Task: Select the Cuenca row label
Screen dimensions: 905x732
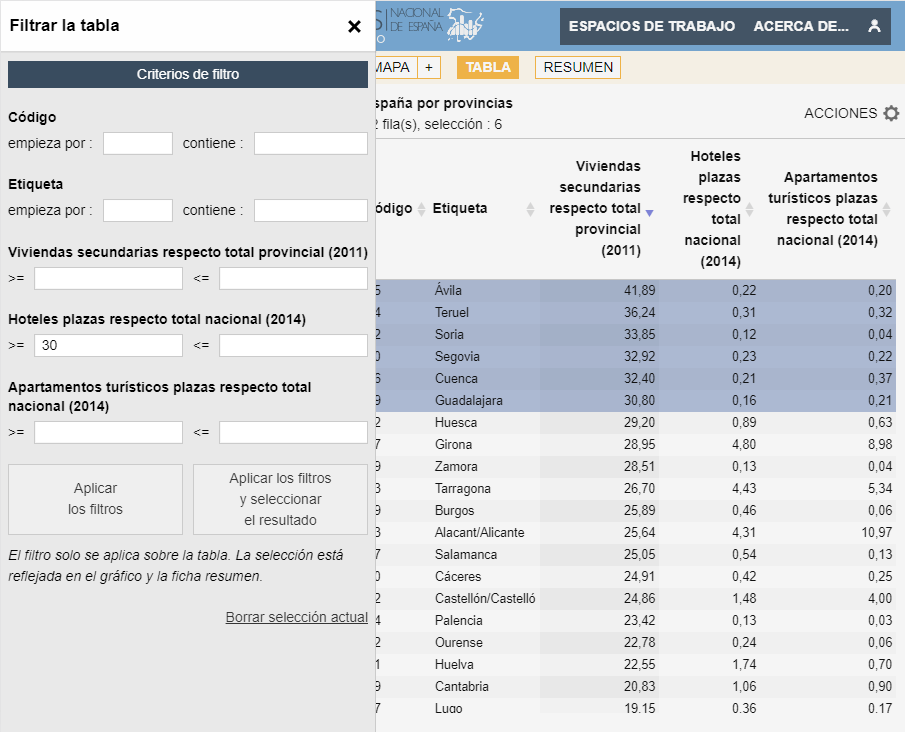Action: click(457, 378)
